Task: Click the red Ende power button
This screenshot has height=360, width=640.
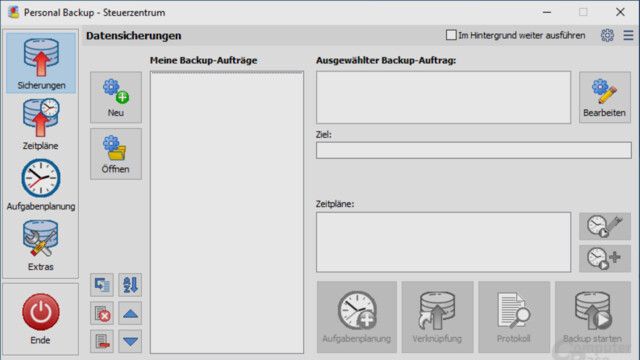Action: (x=41, y=319)
